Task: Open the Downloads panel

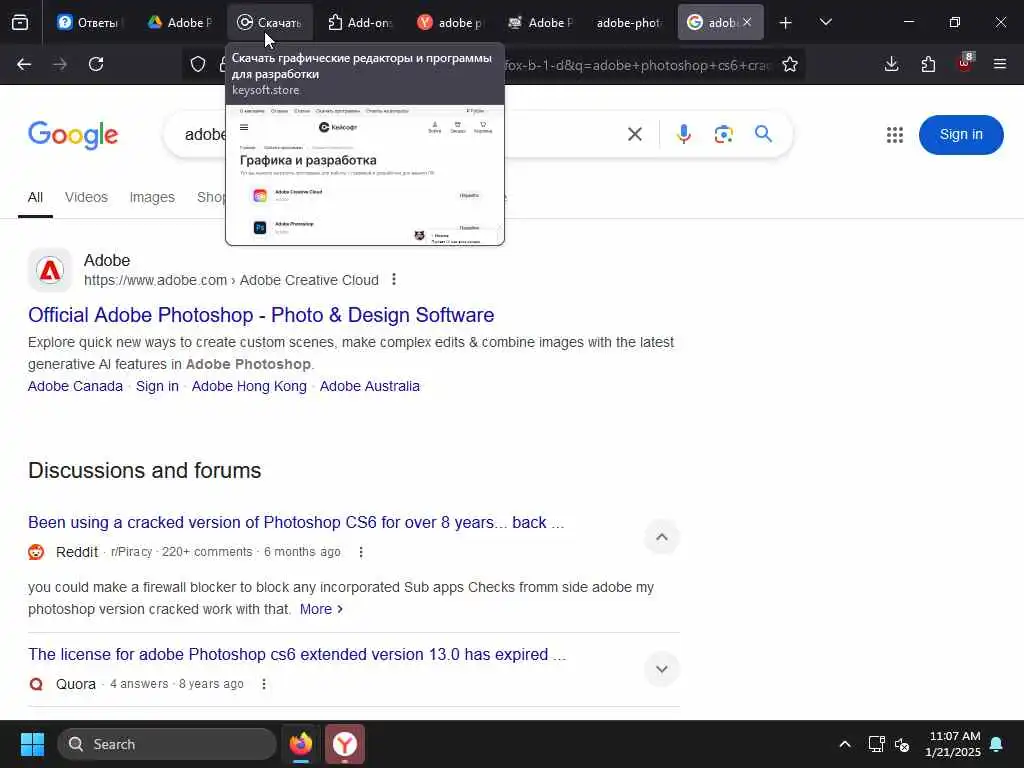Action: (891, 64)
